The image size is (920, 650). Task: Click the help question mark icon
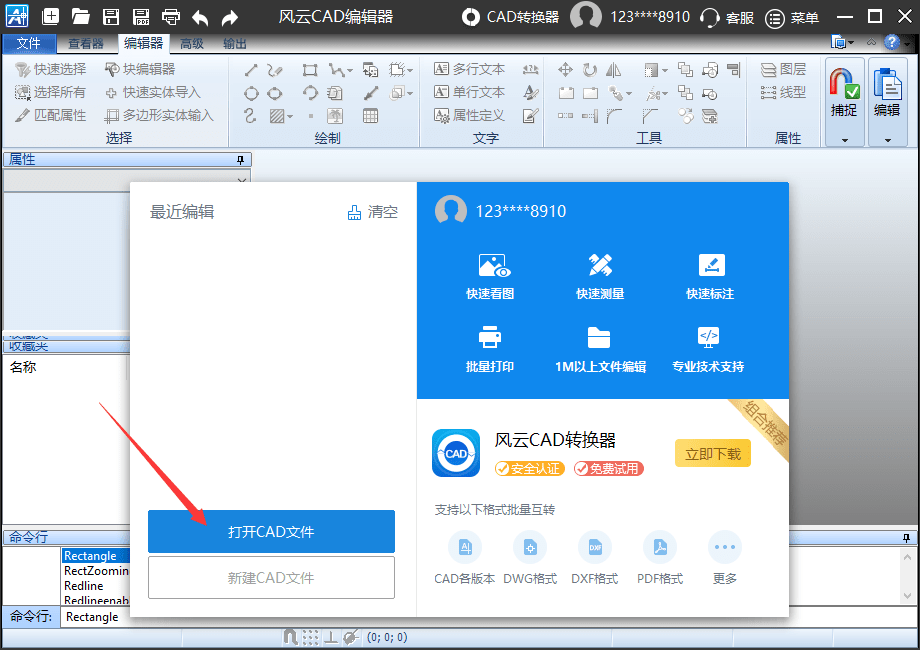pyautogui.click(x=892, y=42)
